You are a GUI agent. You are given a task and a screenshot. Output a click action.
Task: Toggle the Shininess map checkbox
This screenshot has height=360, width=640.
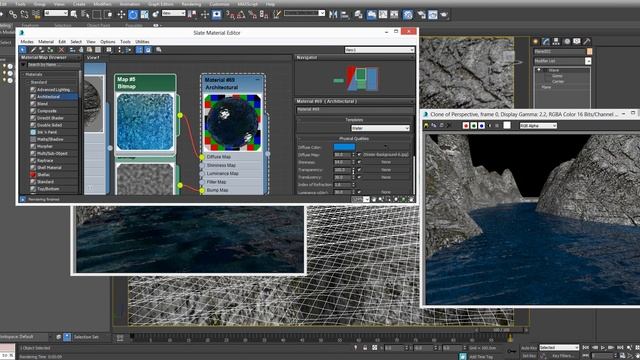[359, 162]
